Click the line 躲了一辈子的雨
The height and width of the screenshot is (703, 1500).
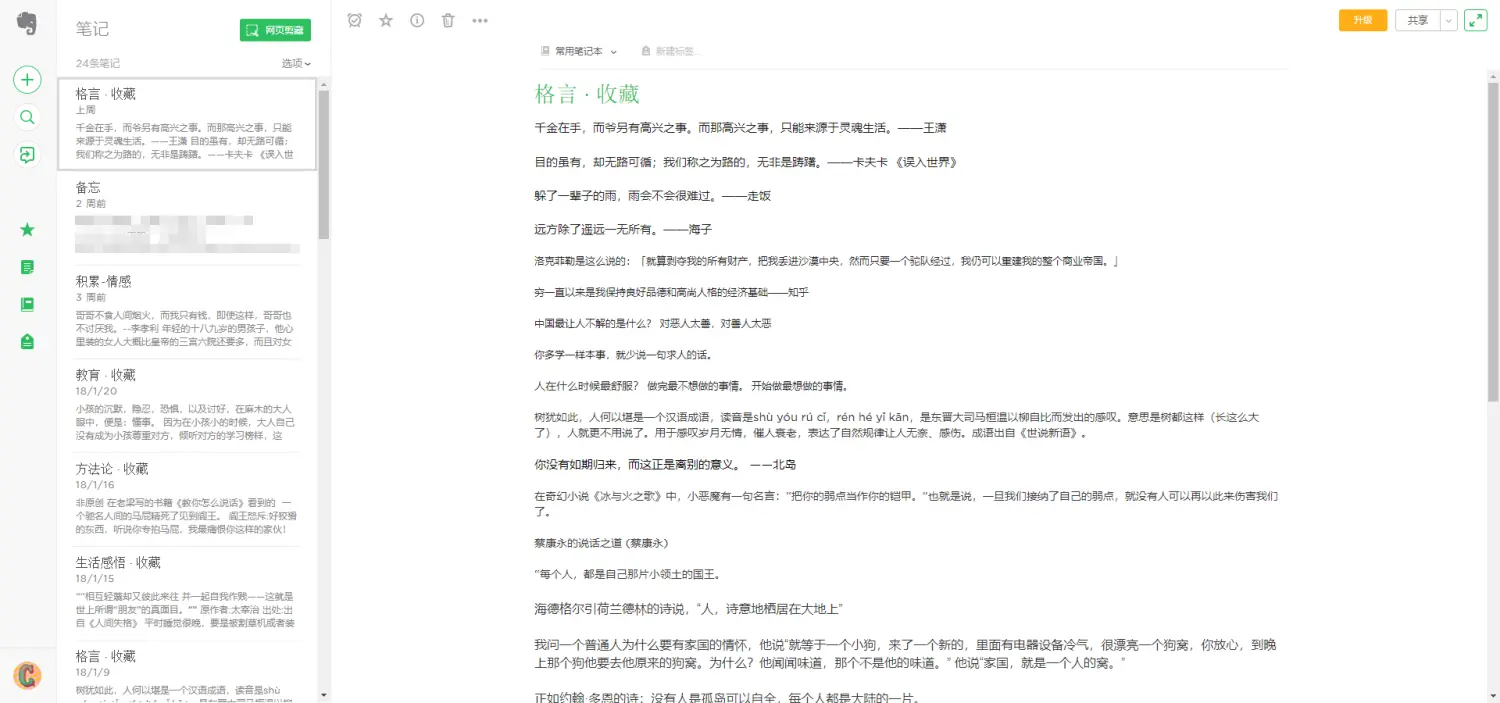(x=653, y=196)
